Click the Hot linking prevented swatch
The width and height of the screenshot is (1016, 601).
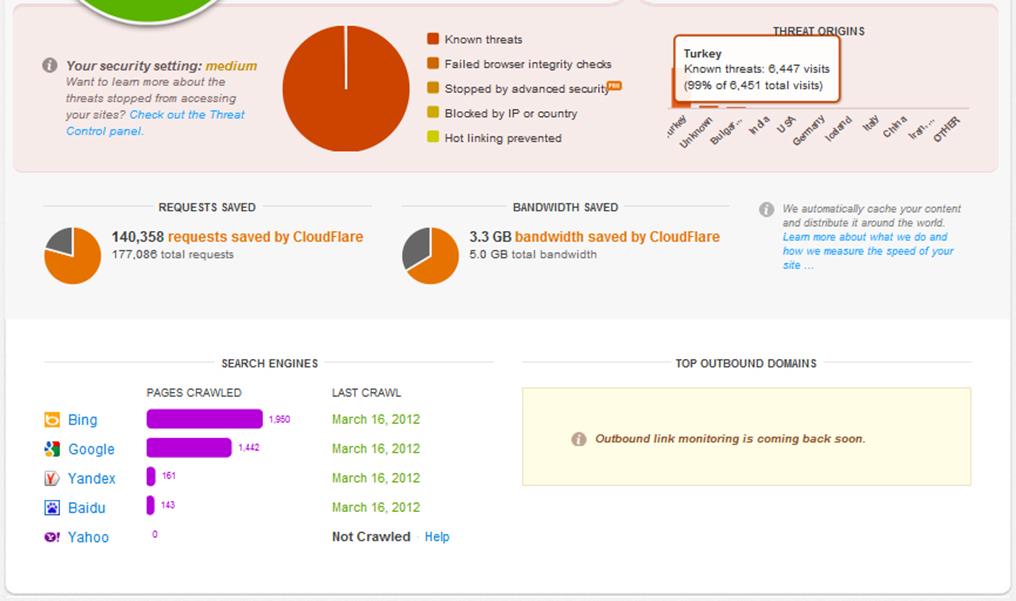click(433, 137)
